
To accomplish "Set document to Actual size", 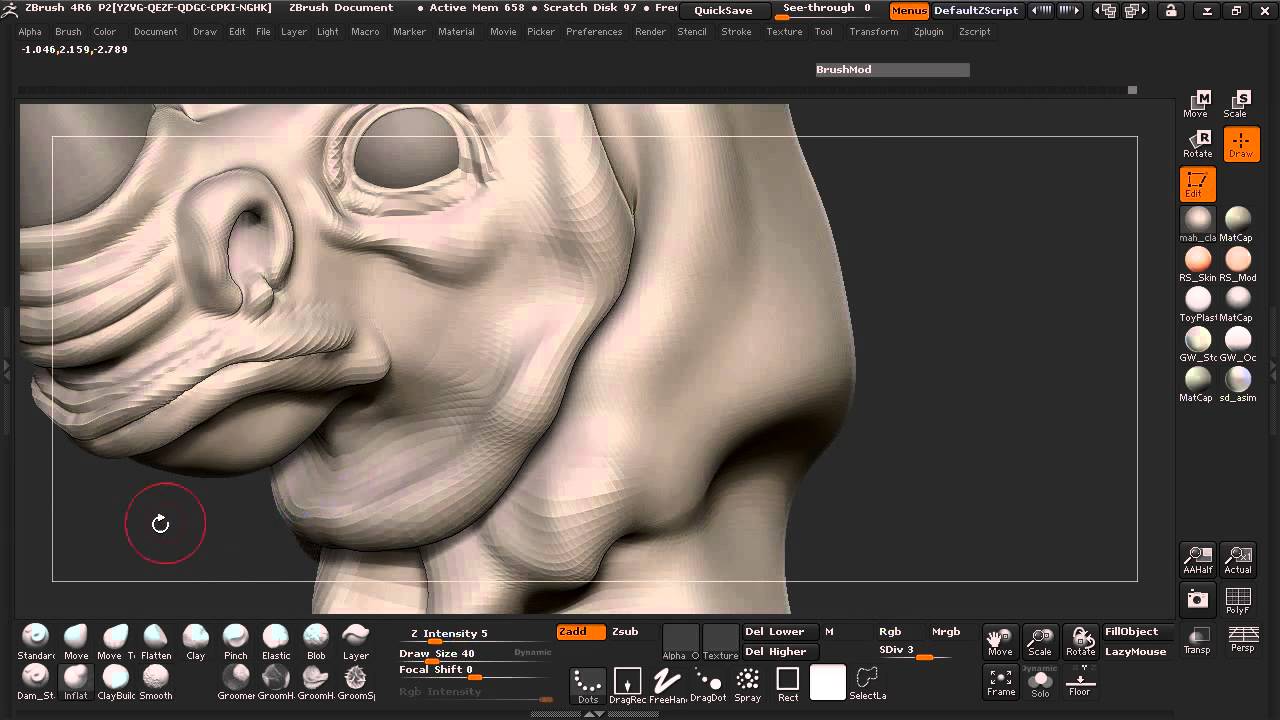I will pos(1238,560).
